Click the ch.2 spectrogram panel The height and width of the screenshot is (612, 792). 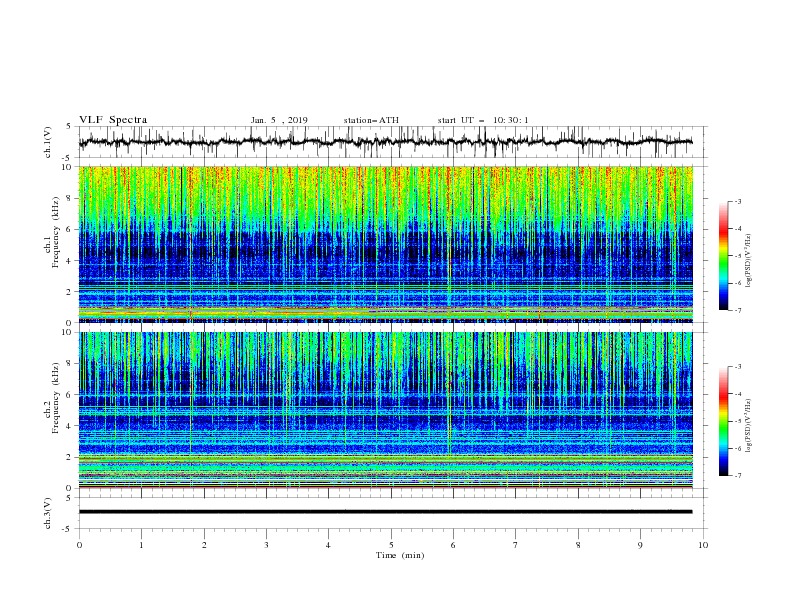click(385, 410)
